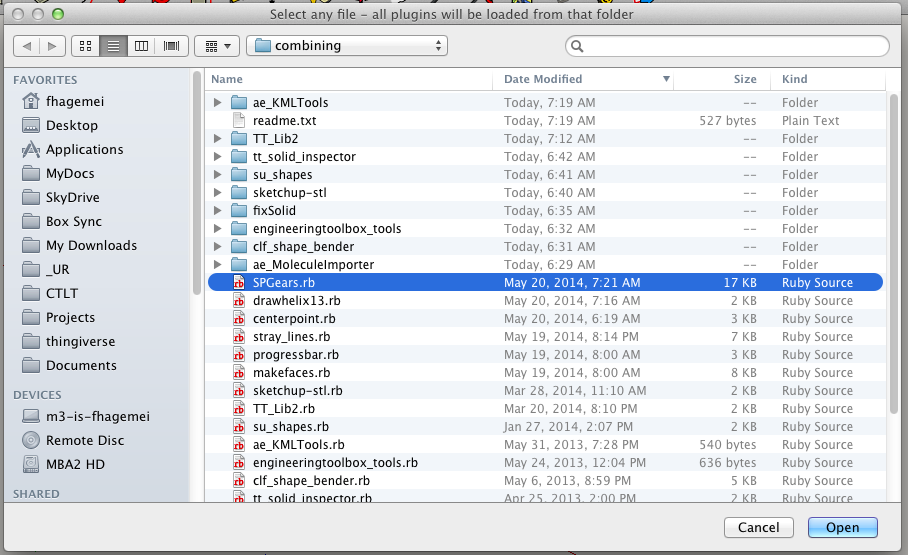Sort by the Name column header
The image size is (908, 555).
(x=350, y=79)
